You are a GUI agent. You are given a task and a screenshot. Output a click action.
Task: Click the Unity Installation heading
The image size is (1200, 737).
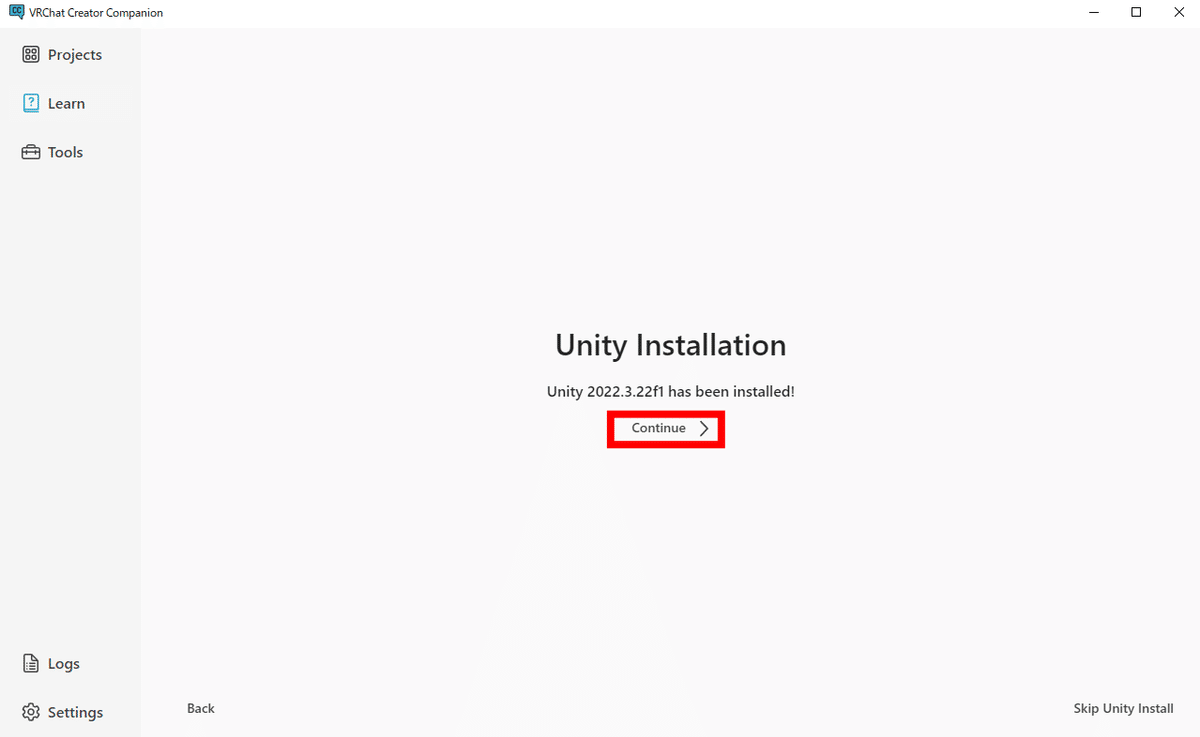click(671, 345)
